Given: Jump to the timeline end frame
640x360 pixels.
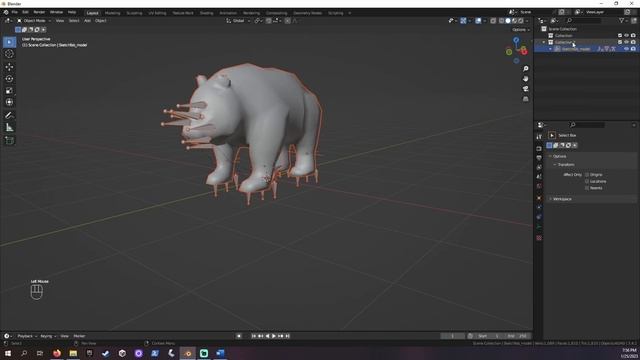Looking at the screenshot, I should pyautogui.click(x=287, y=336).
